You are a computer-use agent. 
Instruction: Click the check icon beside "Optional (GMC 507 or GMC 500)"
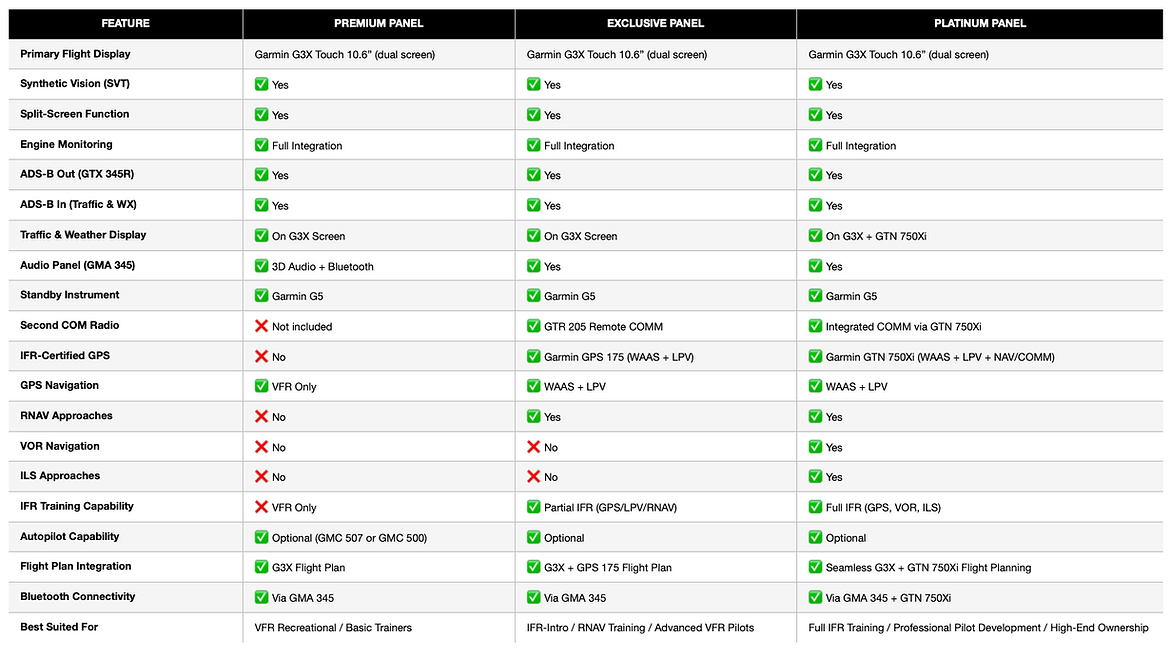[261, 537]
